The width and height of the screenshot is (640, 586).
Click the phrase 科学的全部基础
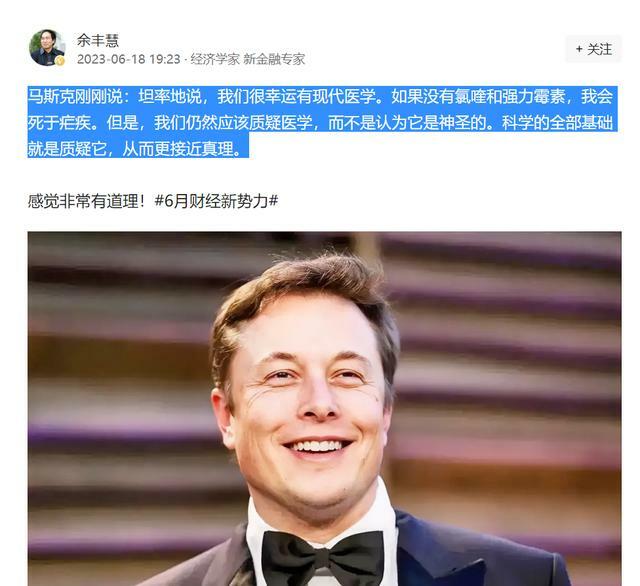point(558,122)
